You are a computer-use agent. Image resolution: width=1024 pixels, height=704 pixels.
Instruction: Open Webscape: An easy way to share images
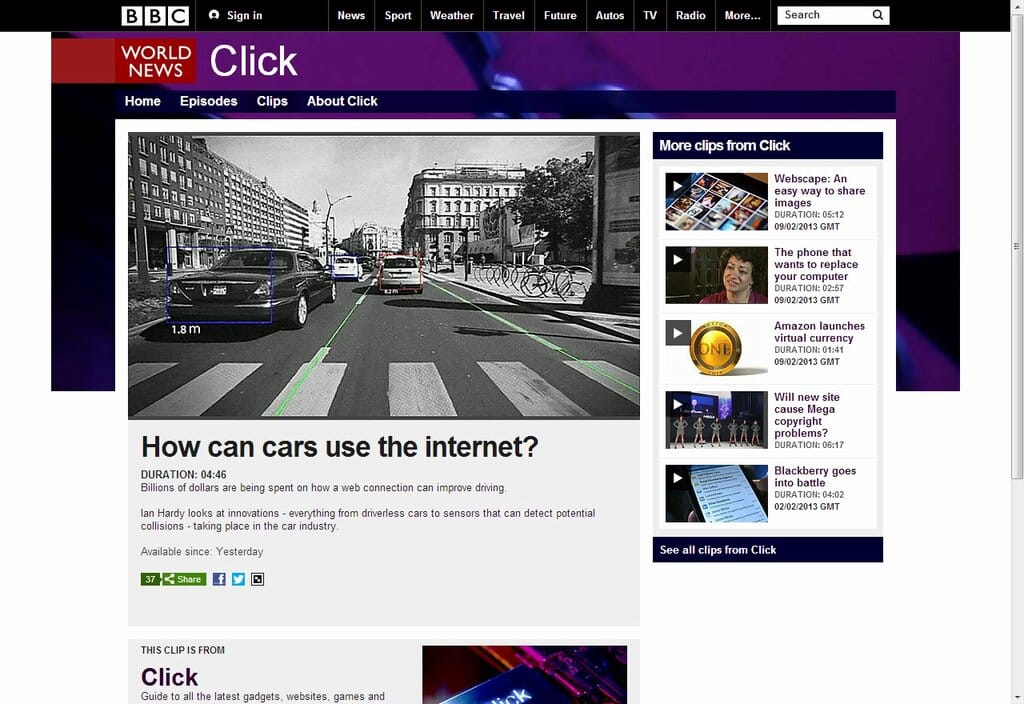click(819, 191)
